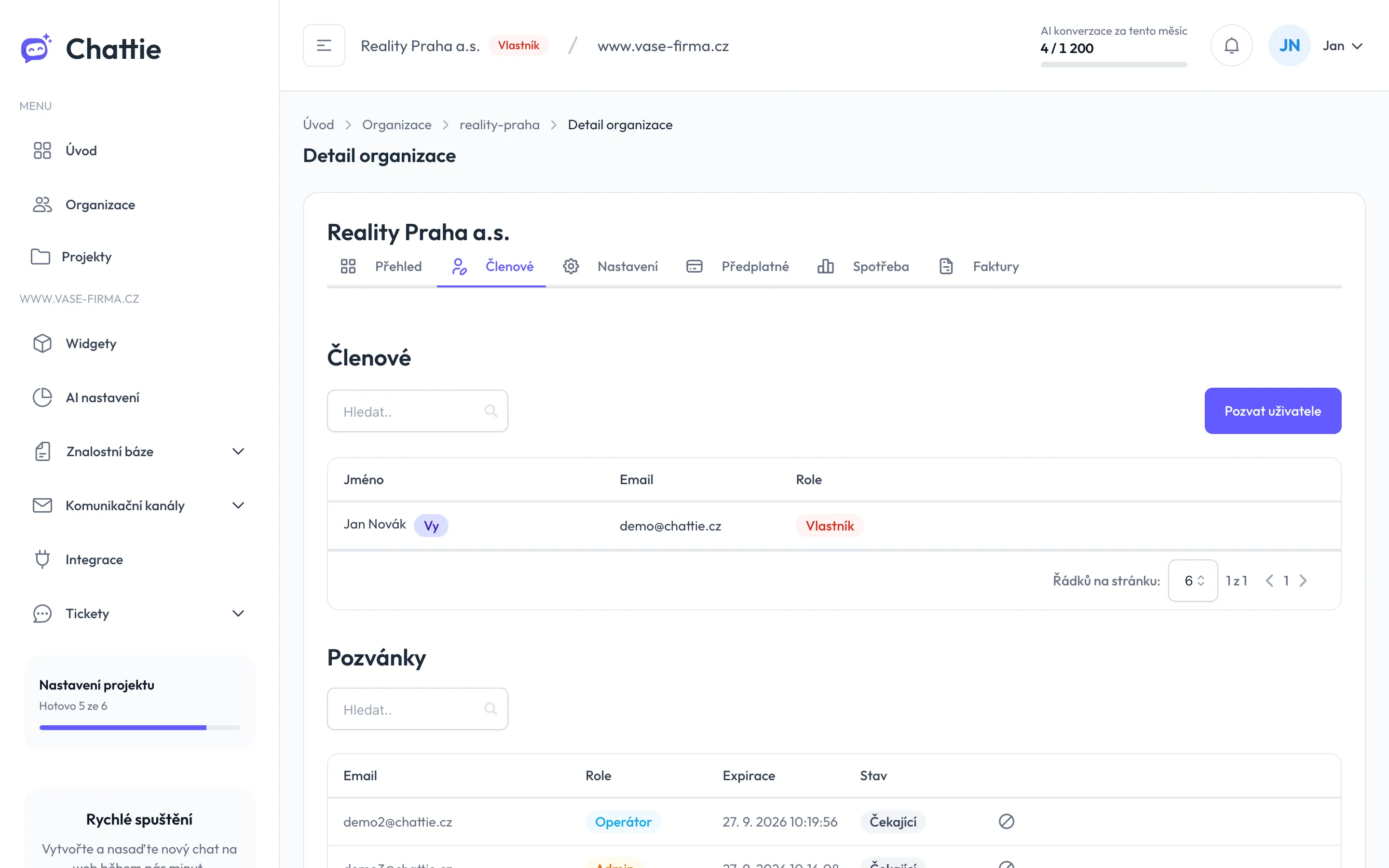Image resolution: width=1389 pixels, height=868 pixels.
Task: Click the Nastavení projektu progress bar
Action: coord(139,727)
